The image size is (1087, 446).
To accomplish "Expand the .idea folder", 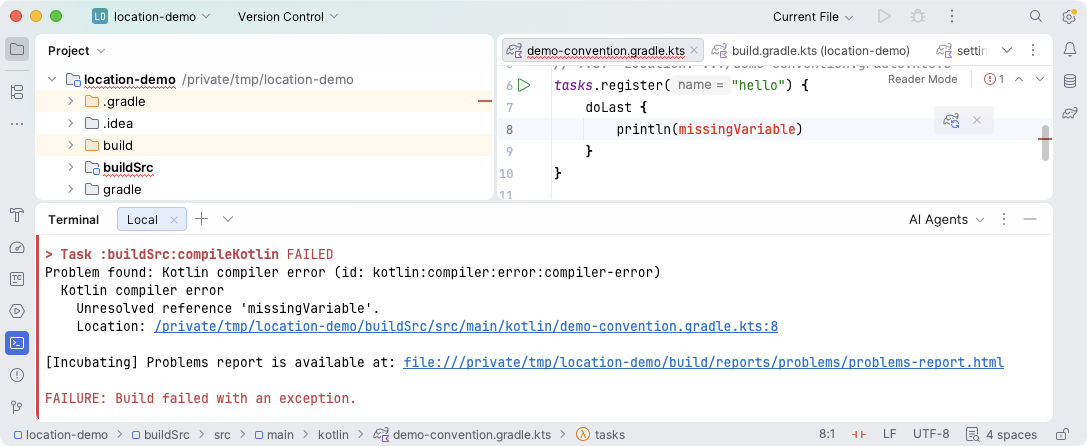I will pos(70,123).
